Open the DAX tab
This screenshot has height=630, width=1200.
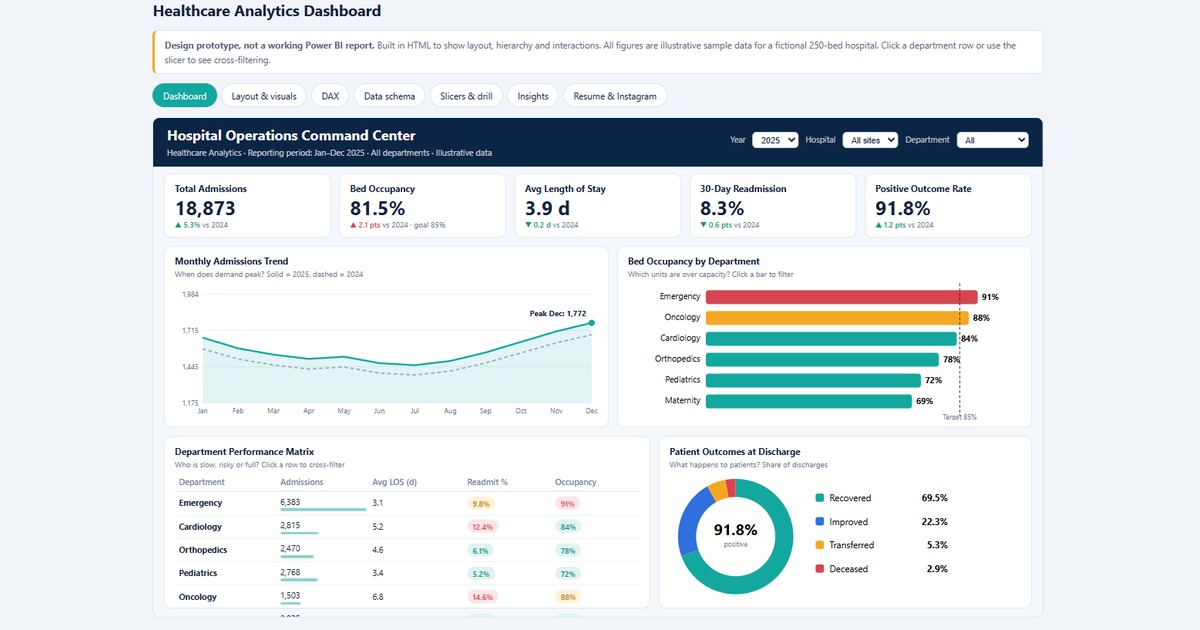pyautogui.click(x=330, y=96)
